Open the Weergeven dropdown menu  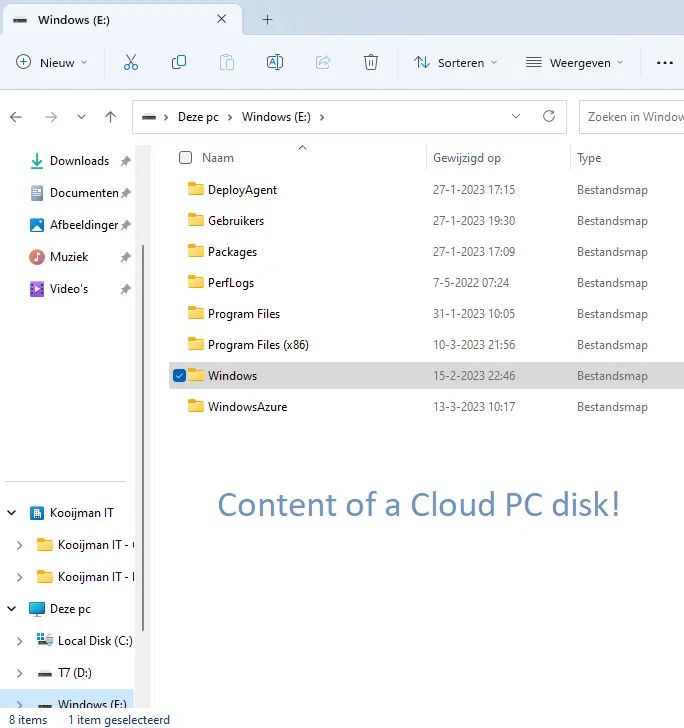[574, 62]
